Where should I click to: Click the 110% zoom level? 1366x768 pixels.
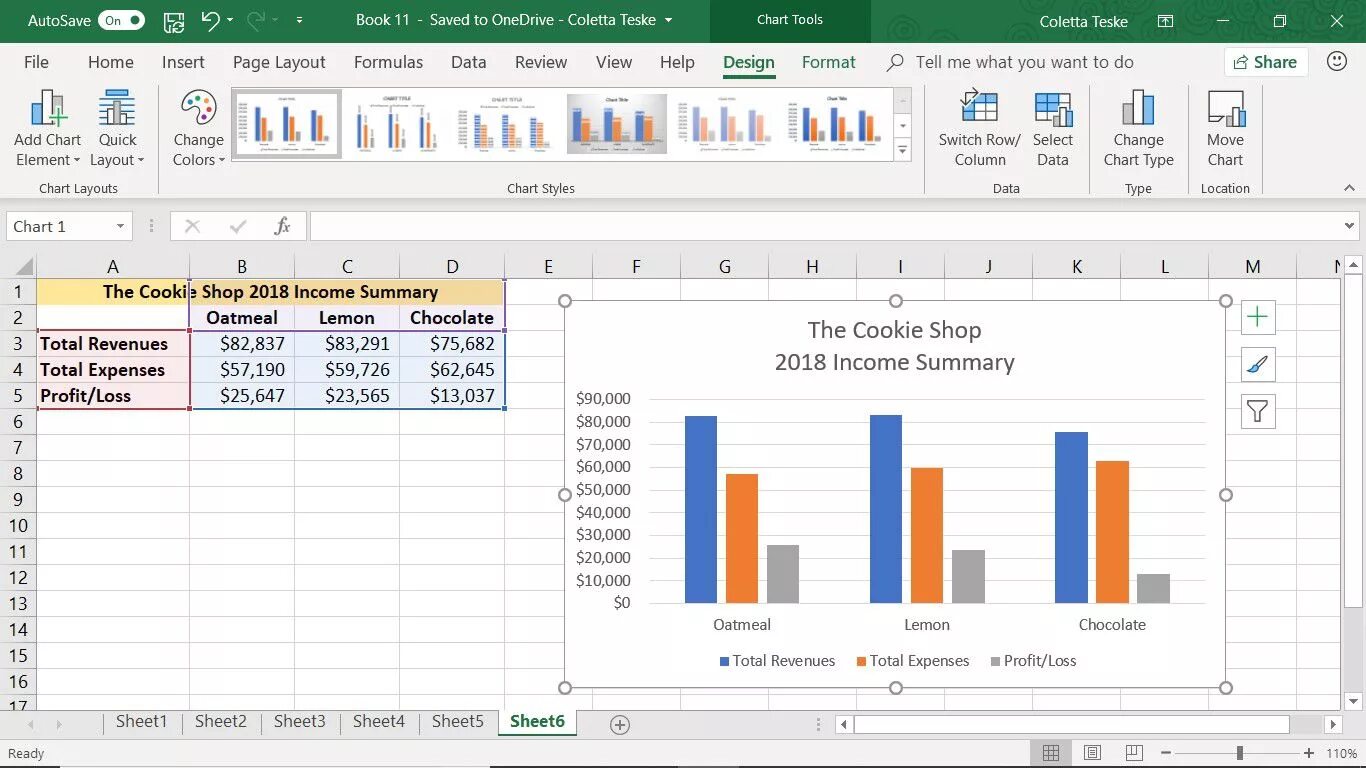(1341, 753)
